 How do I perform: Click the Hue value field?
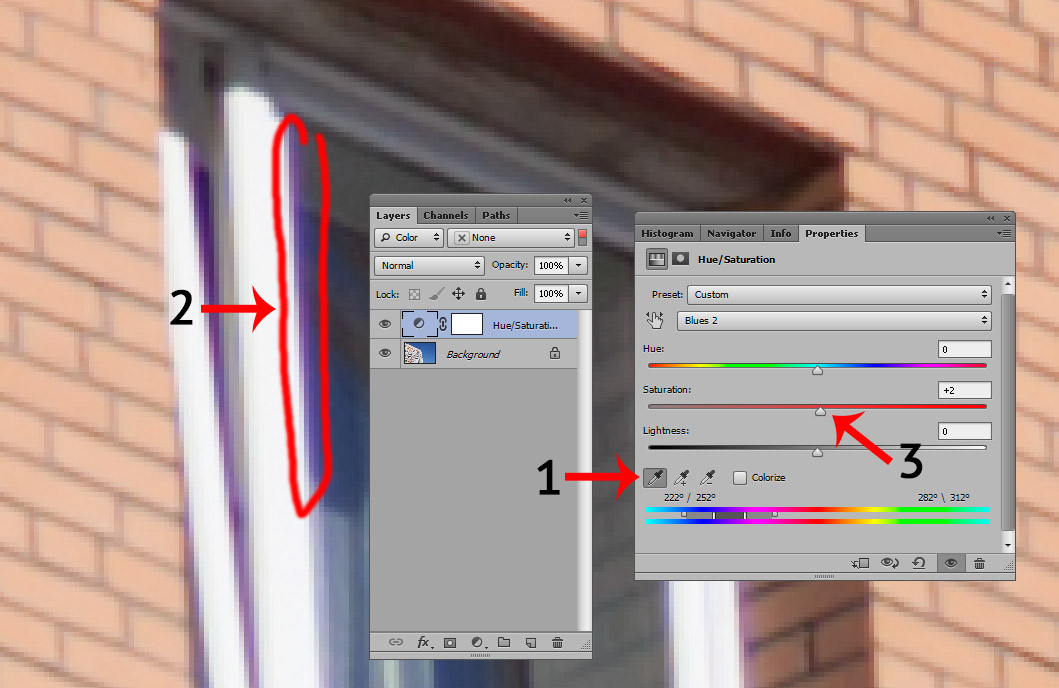coord(964,349)
